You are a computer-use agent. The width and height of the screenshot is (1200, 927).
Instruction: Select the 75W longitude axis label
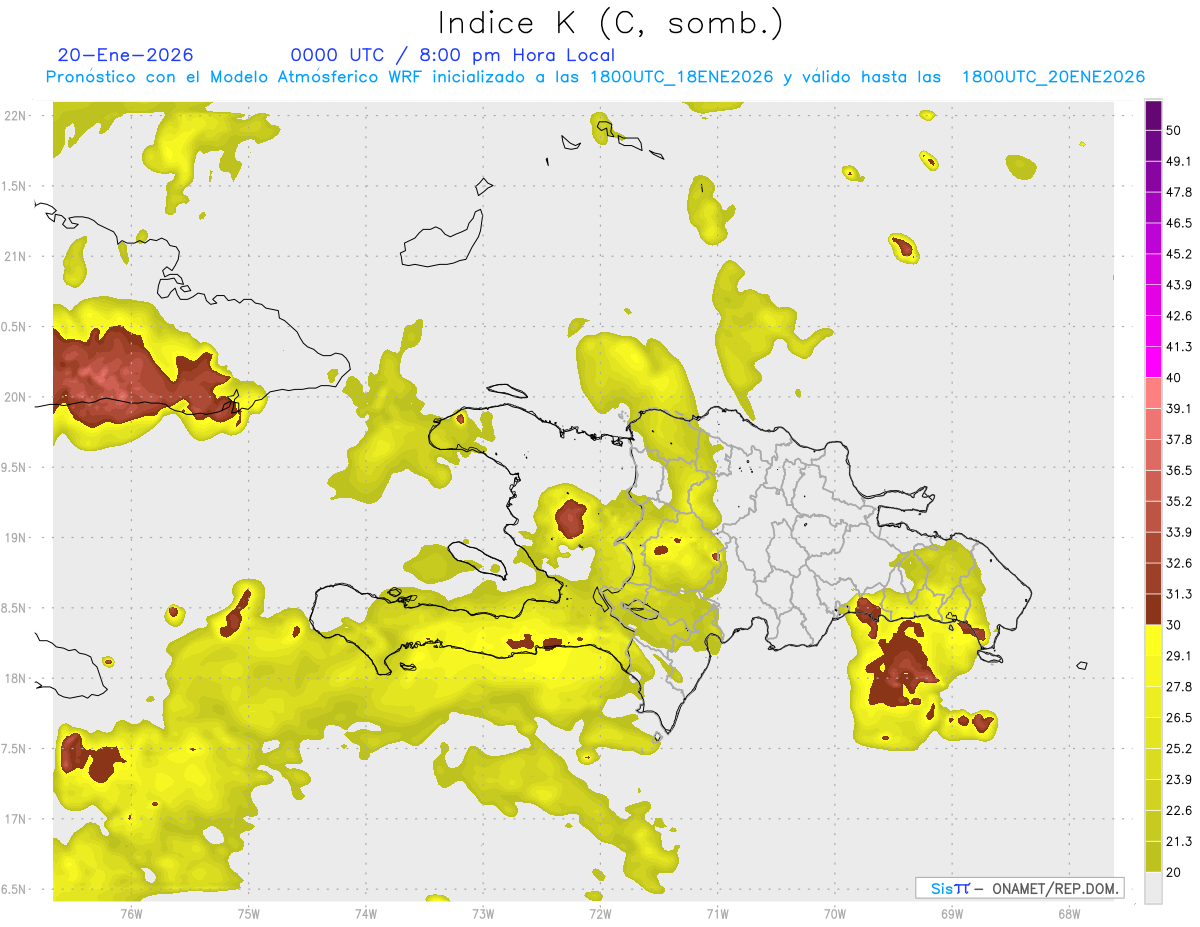click(249, 912)
